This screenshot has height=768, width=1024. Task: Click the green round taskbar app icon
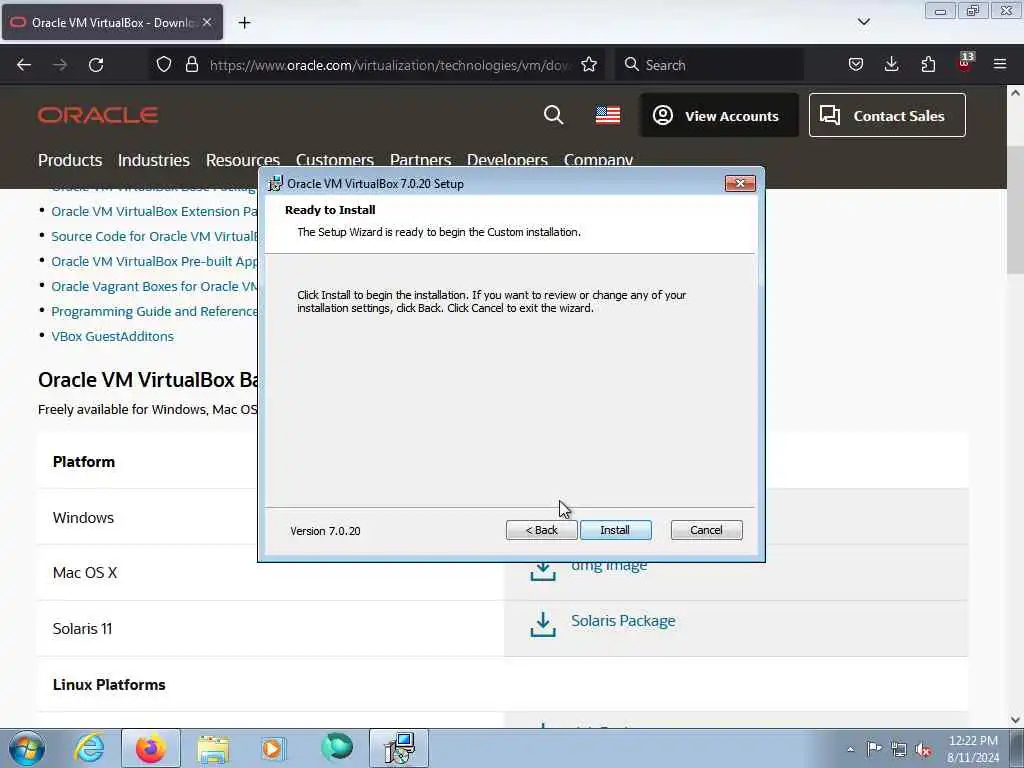coord(337,748)
